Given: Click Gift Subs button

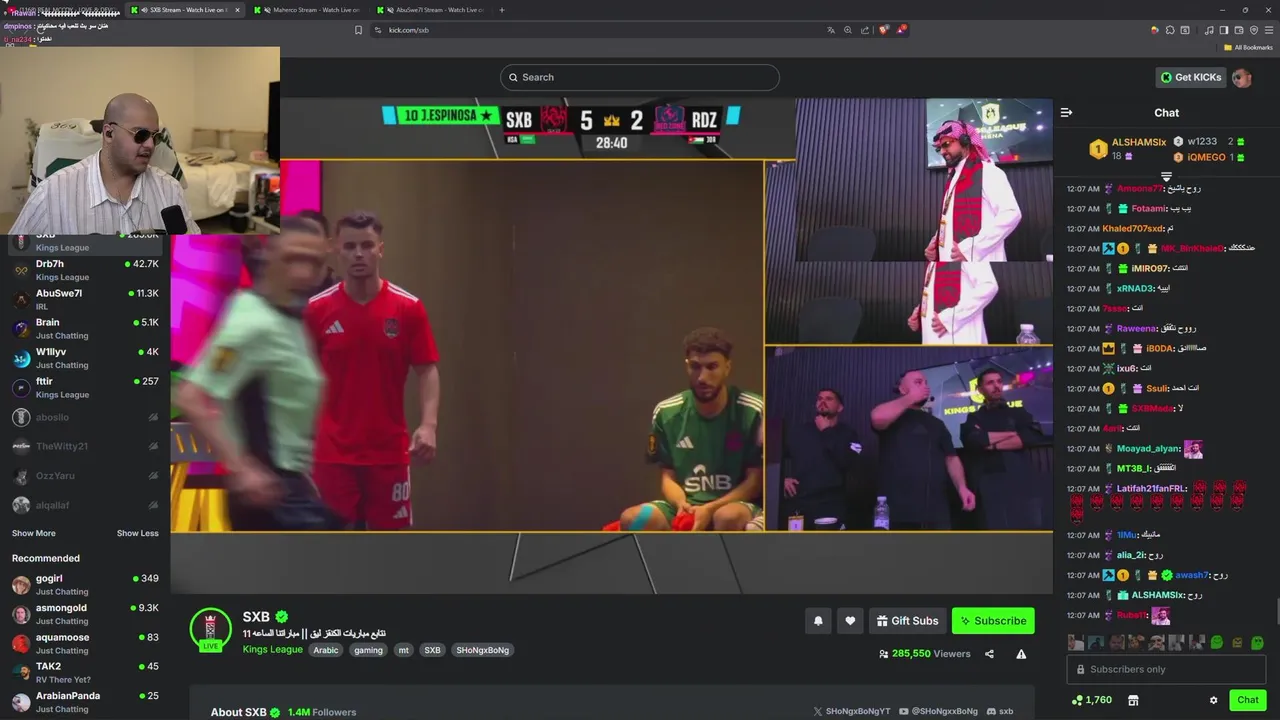Looking at the screenshot, I should coord(908,621).
